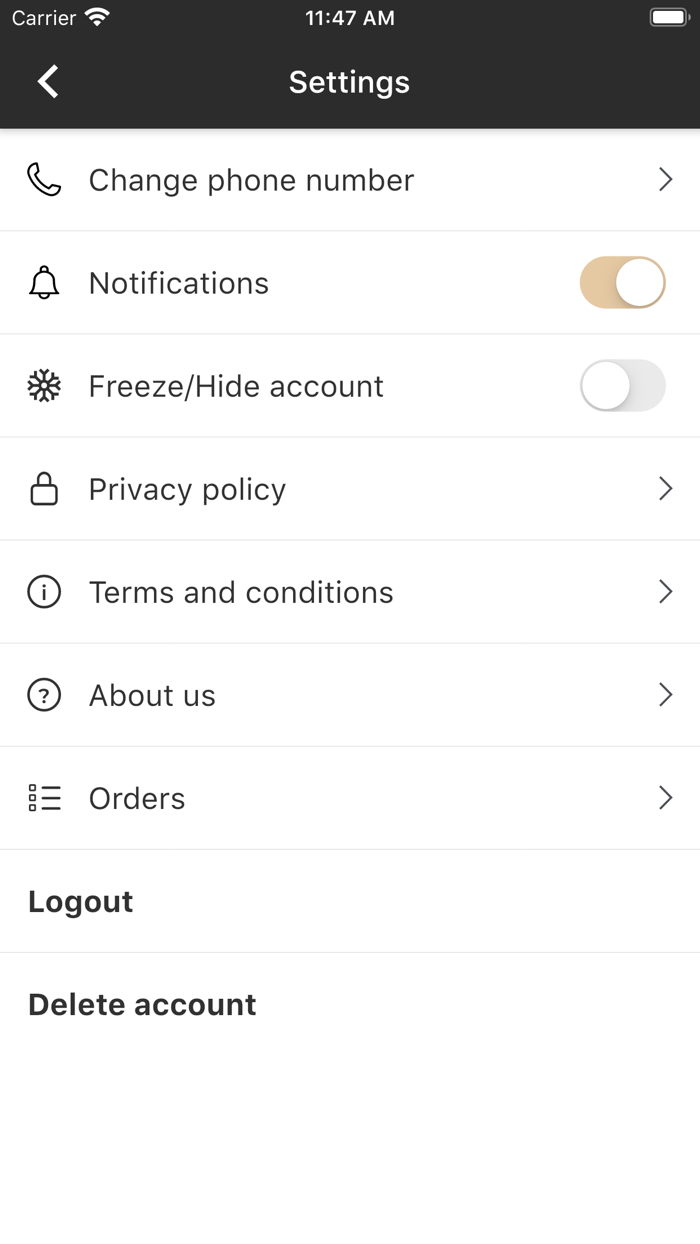
Task: Tap the back arrow icon
Action: tap(48, 82)
